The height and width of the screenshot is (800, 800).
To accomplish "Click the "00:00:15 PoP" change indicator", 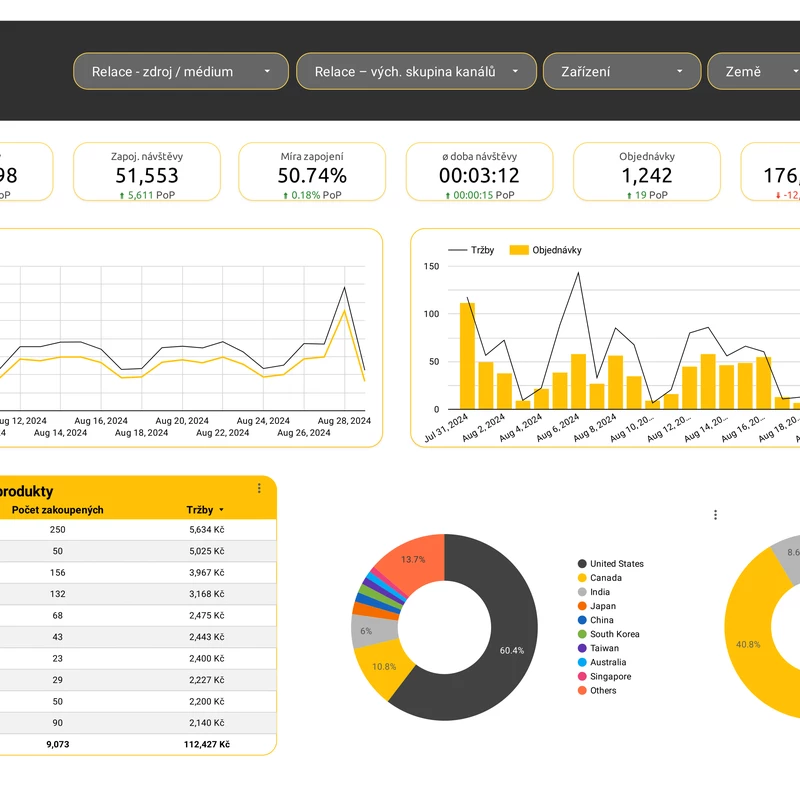I will click(480, 195).
